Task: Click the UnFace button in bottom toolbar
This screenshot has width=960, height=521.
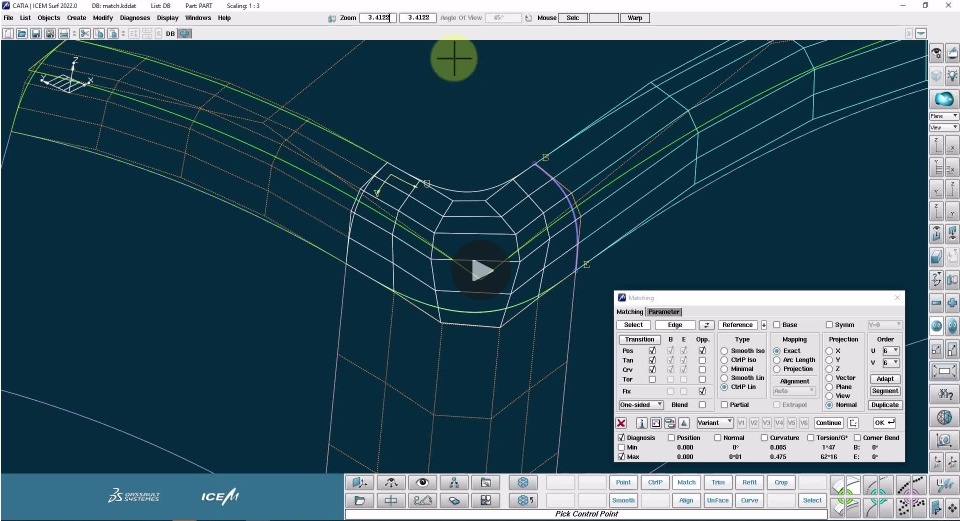Action: coord(718,500)
